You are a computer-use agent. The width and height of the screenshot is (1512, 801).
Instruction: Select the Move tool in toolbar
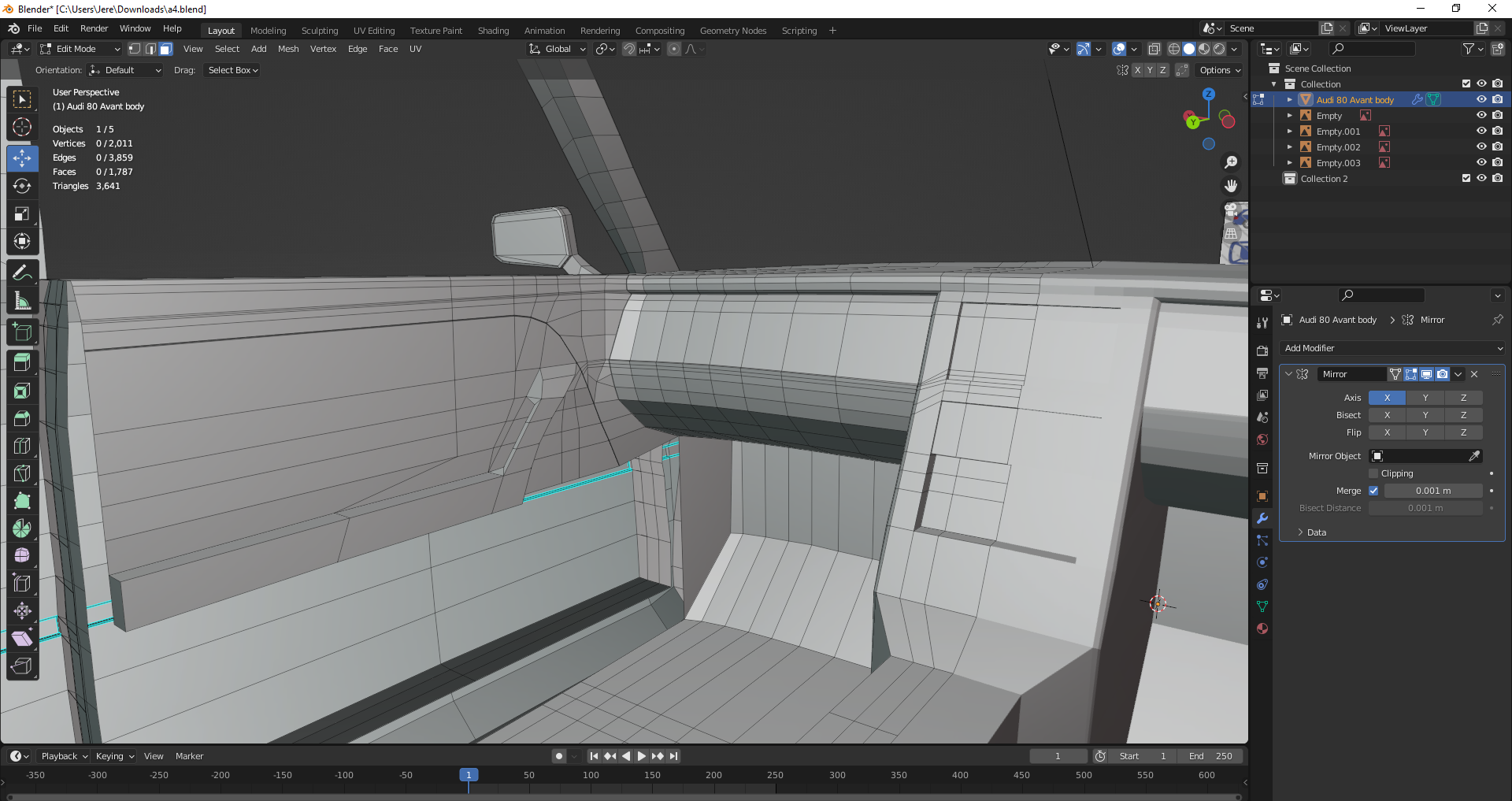tap(22, 158)
